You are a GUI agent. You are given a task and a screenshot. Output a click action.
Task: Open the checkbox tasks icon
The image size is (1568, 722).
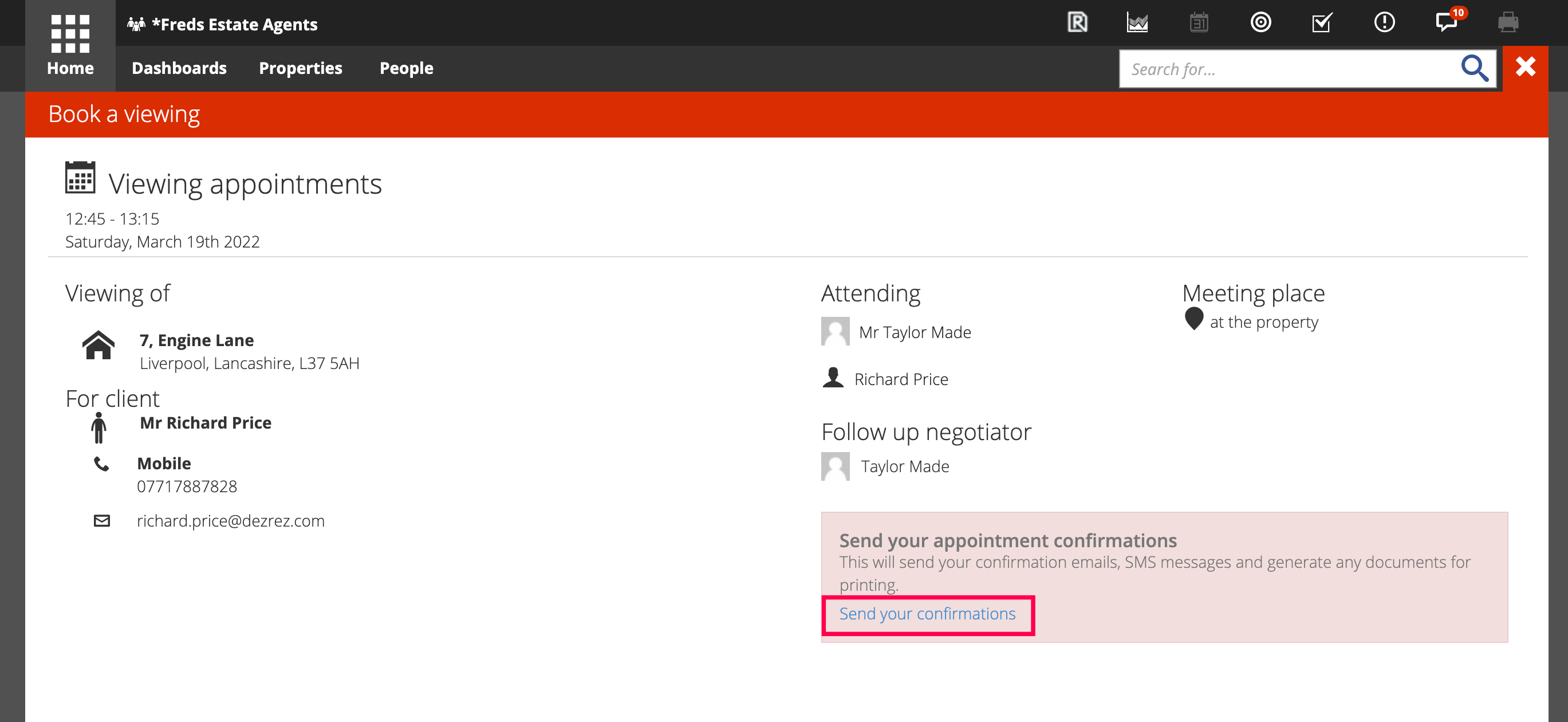1322,22
